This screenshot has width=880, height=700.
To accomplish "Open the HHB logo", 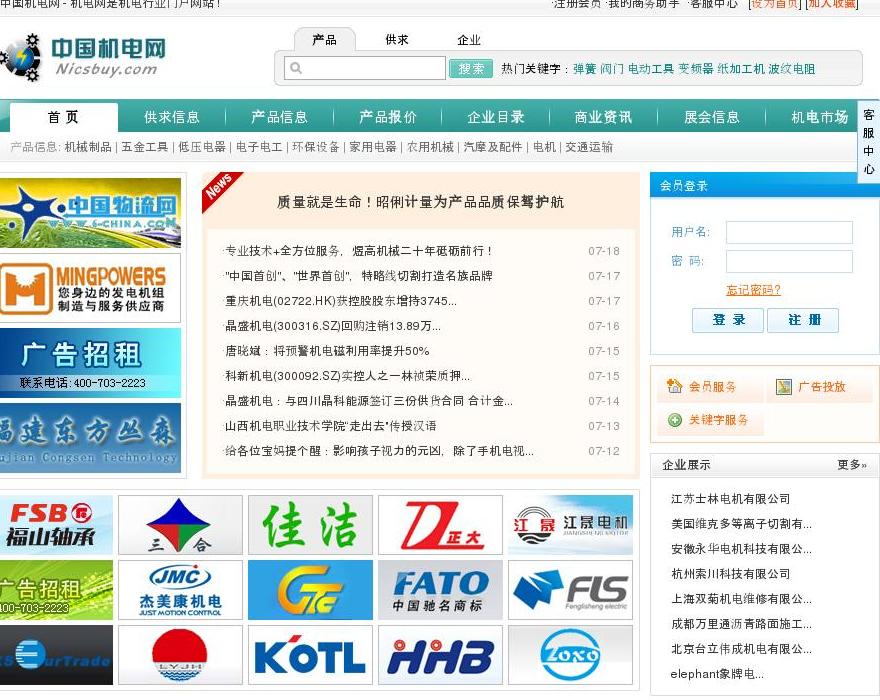I will click(x=441, y=655).
